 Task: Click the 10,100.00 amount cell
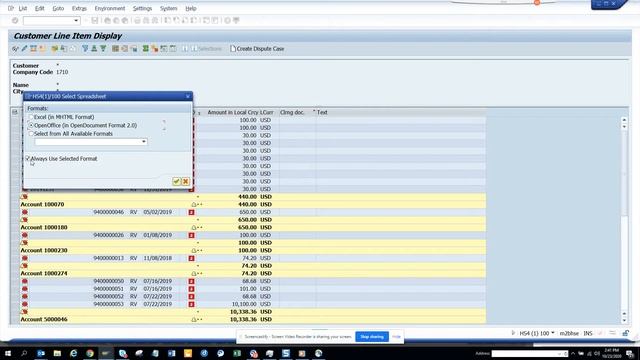tap(244, 304)
